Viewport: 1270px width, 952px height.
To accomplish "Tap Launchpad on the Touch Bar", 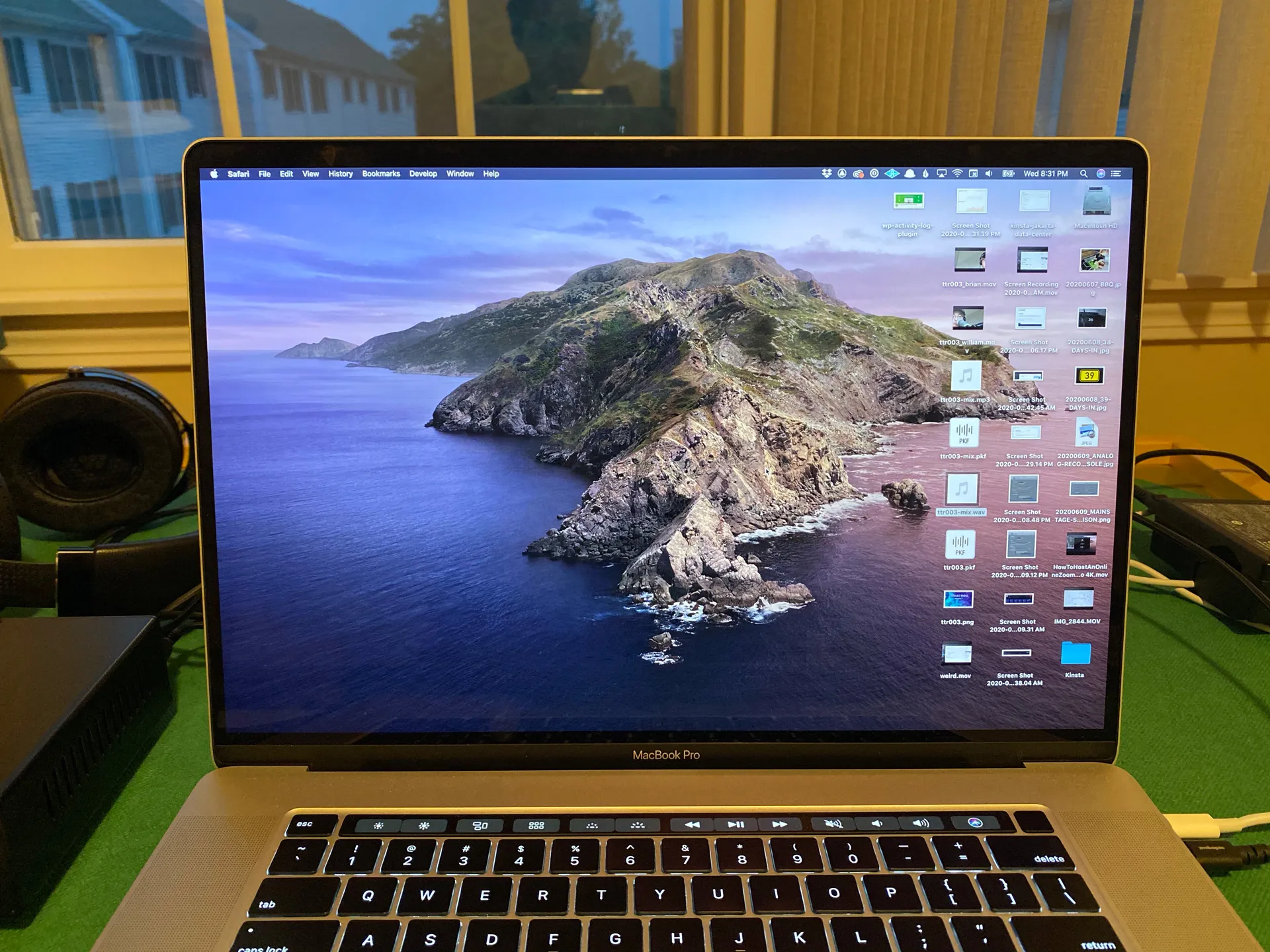I will (x=538, y=824).
